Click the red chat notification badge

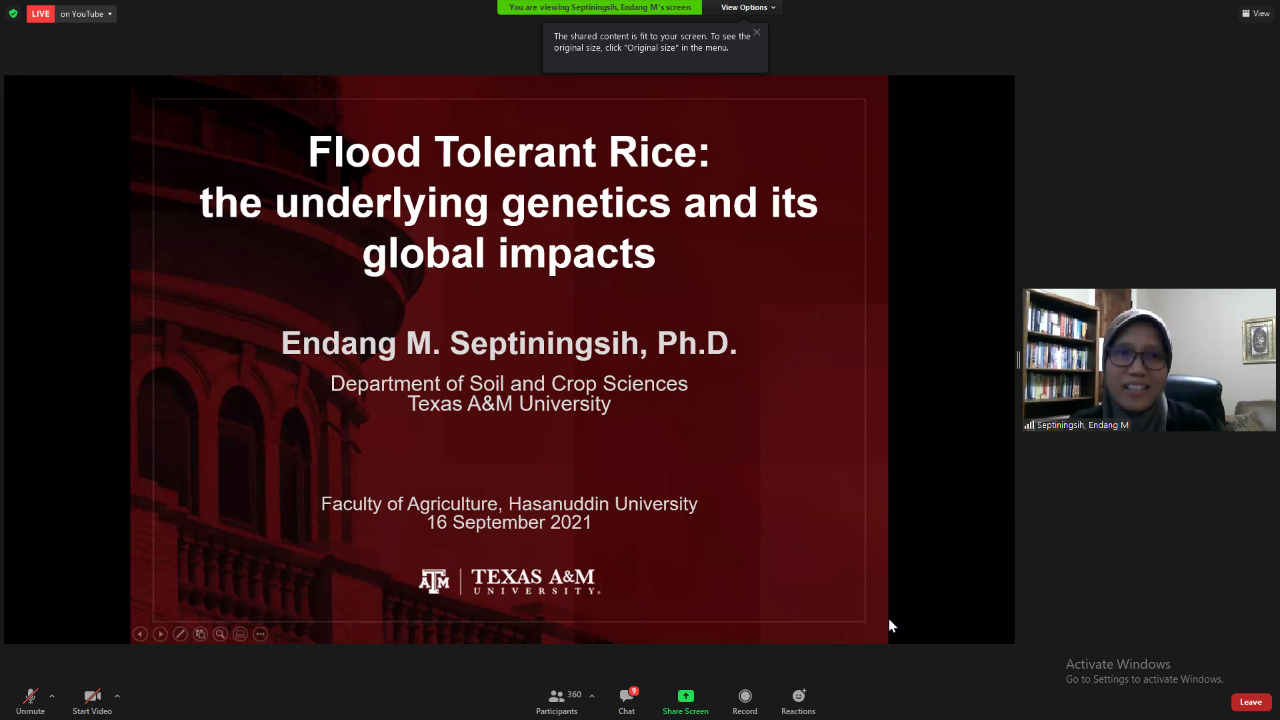pyautogui.click(x=633, y=691)
